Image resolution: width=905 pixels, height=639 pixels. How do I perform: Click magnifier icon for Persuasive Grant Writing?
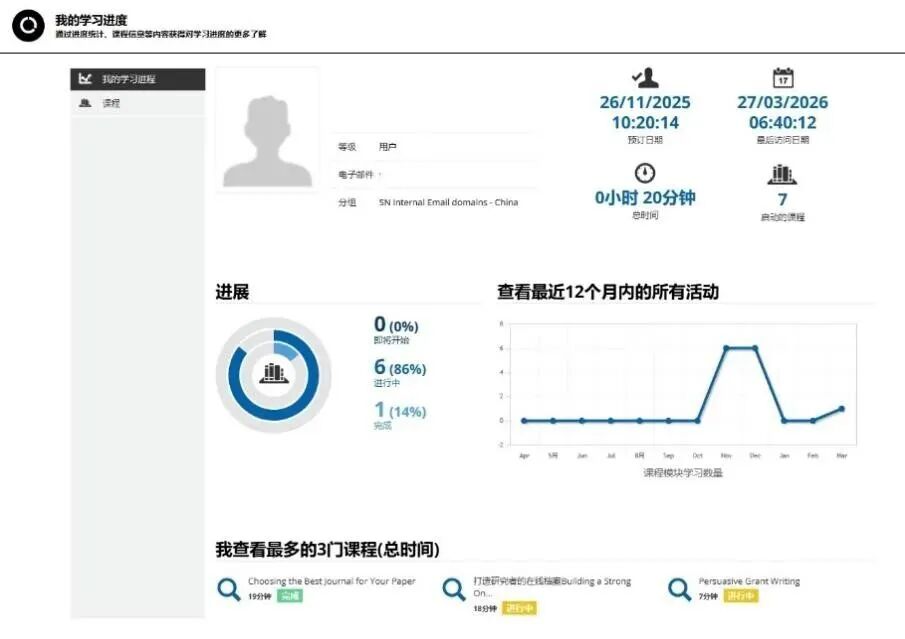click(679, 589)
